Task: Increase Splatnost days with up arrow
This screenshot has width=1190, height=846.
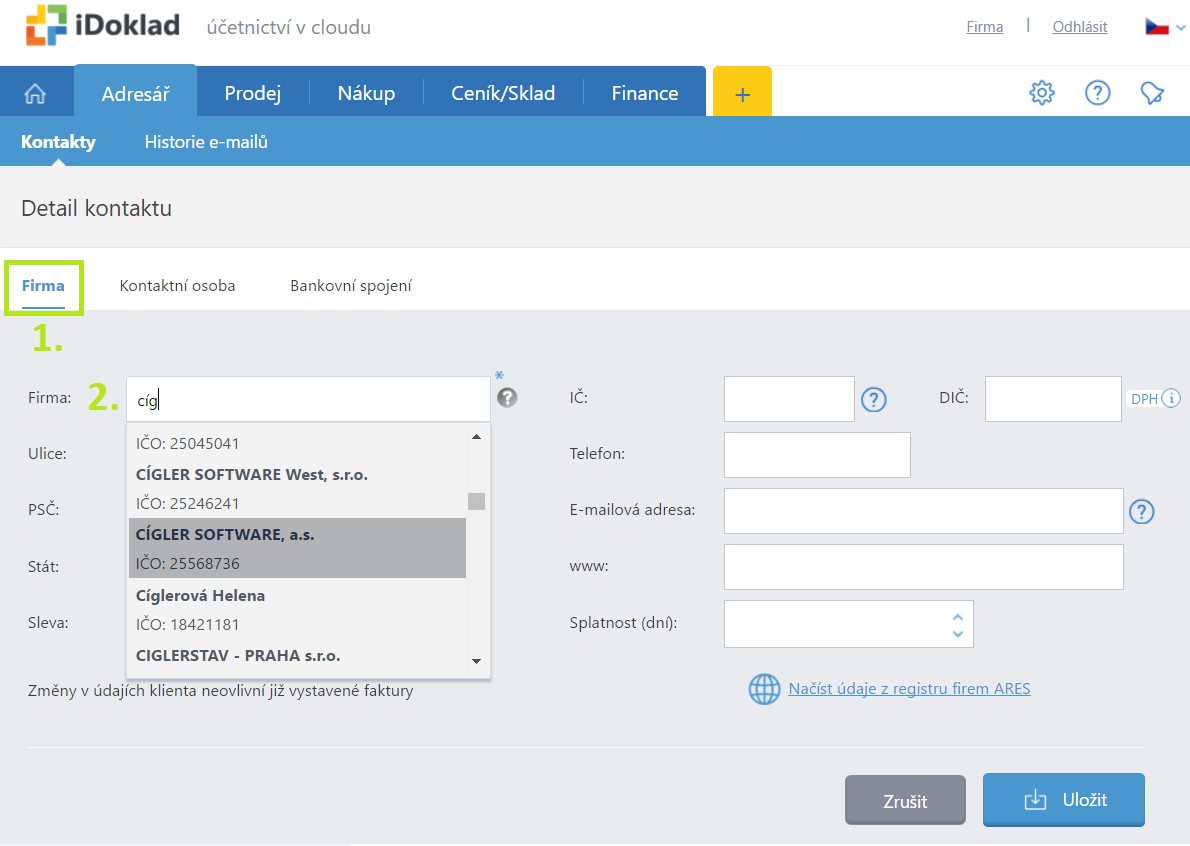Action: pyautogui.click(x=958, y=617)
